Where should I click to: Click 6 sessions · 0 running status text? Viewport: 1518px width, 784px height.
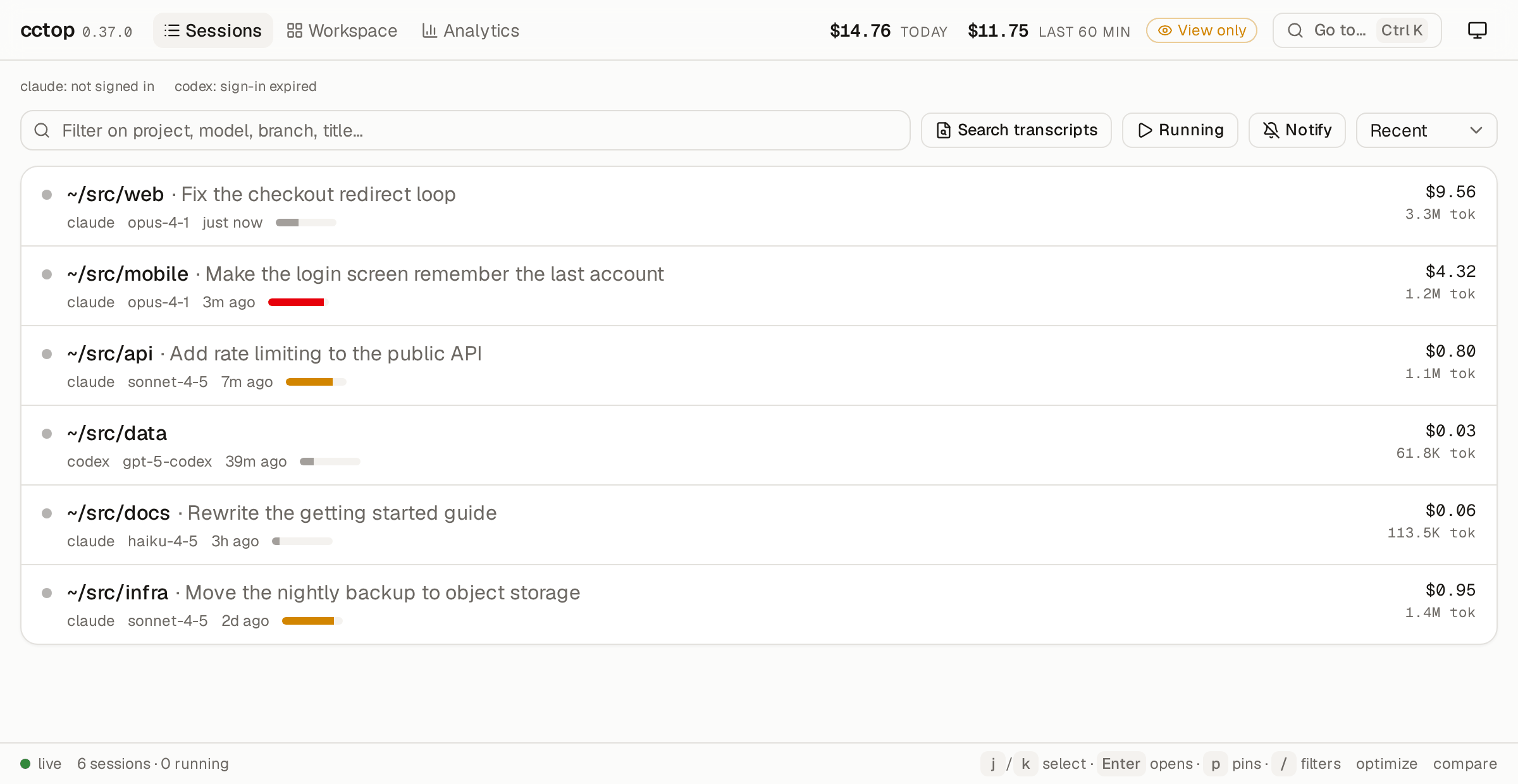[153, 764]
